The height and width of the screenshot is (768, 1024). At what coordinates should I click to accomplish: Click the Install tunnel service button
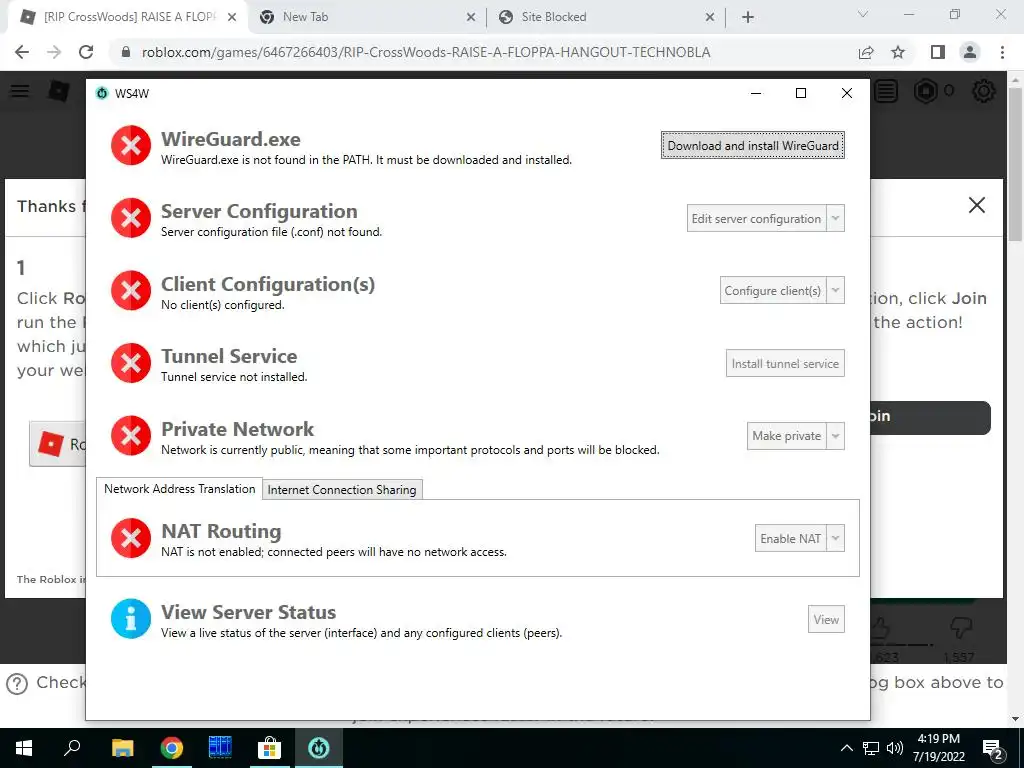pyautogui.click(x=785, y=363)
